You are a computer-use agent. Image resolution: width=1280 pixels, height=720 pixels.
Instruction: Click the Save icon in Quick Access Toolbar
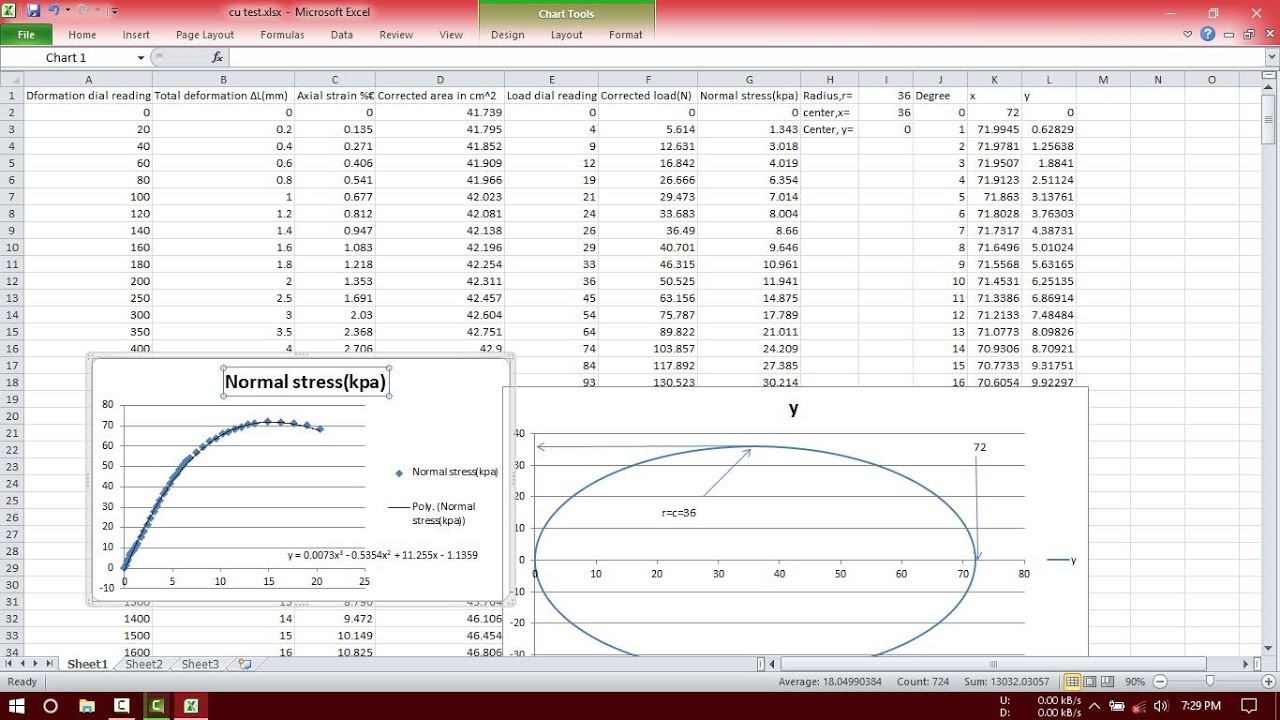point(34,11)
